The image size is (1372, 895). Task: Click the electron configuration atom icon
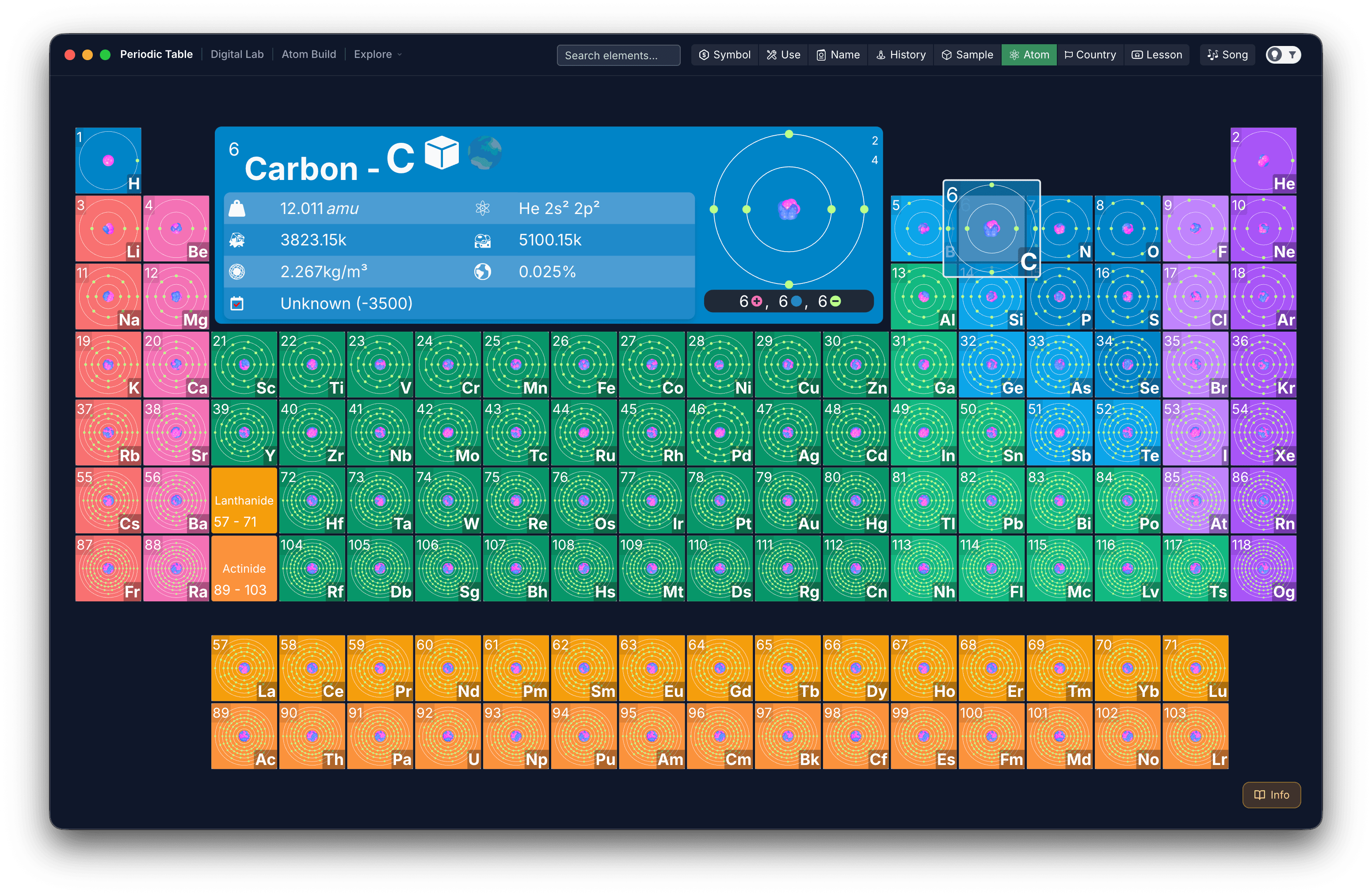(x=483, y=208)
